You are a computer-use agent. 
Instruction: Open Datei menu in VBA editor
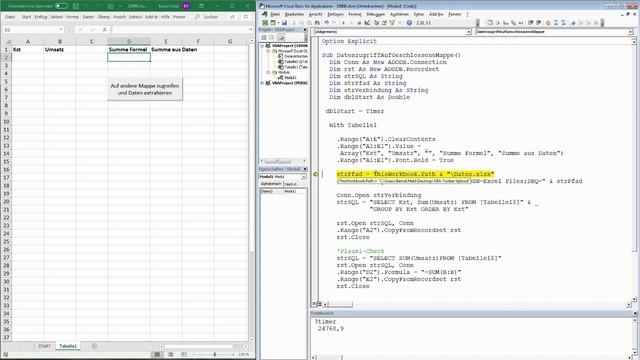(275, 14)
